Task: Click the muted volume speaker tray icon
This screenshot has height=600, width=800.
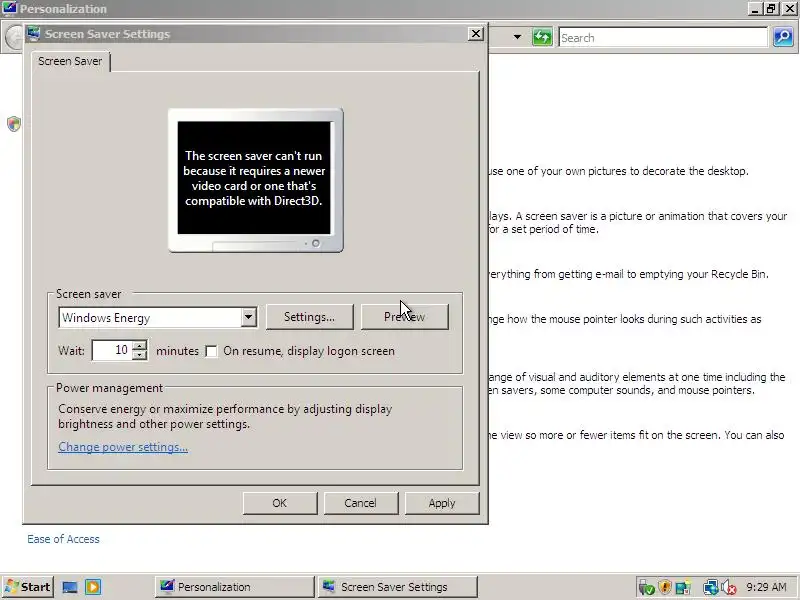Action: pos(729,588)
